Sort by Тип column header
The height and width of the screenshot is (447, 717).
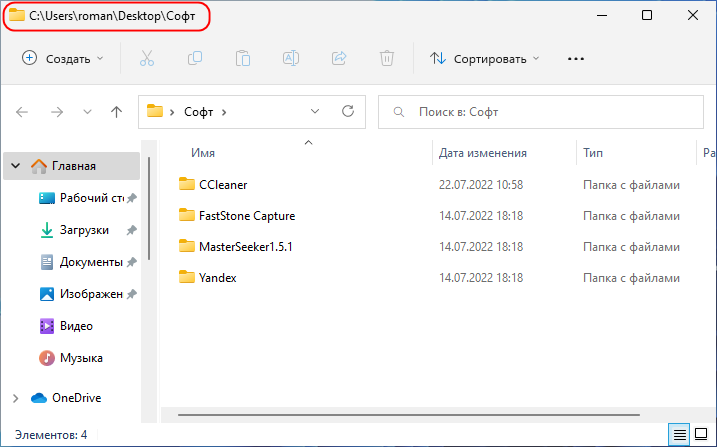(x=593, y=153)
